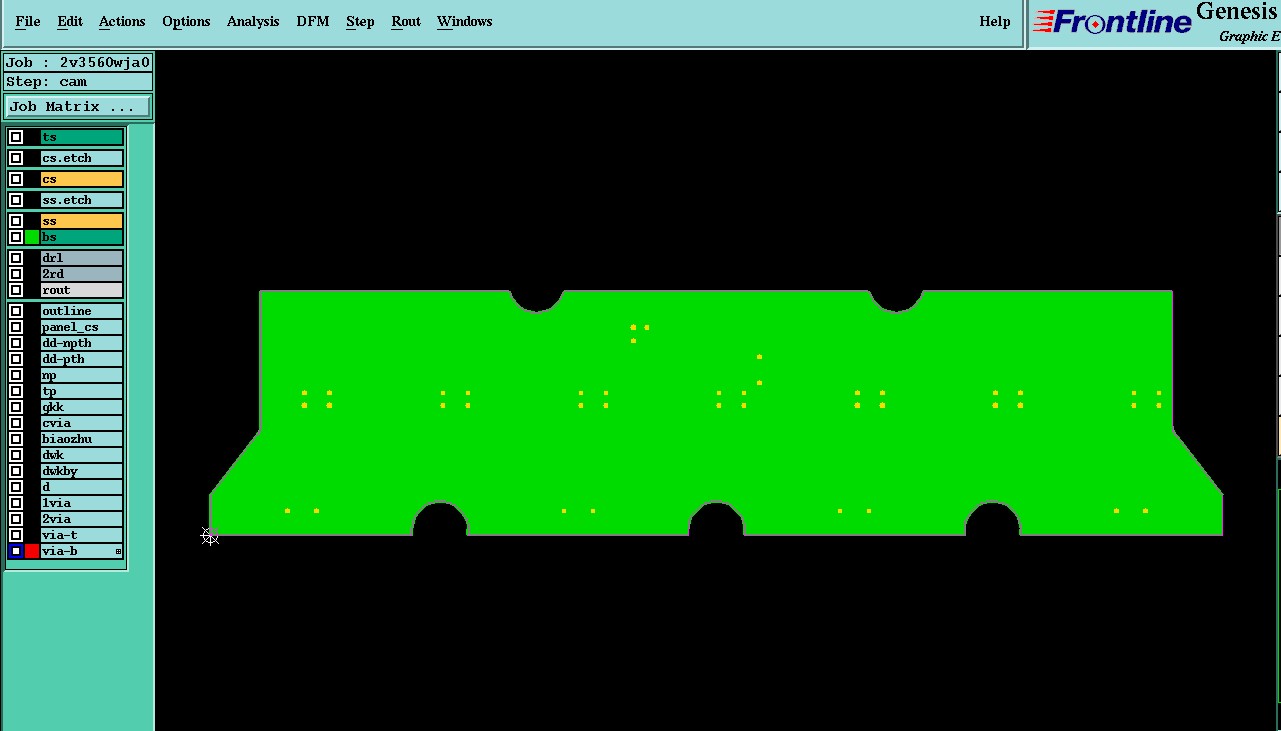
Task: Open the Help menu
Action: [x=995, y=21]
